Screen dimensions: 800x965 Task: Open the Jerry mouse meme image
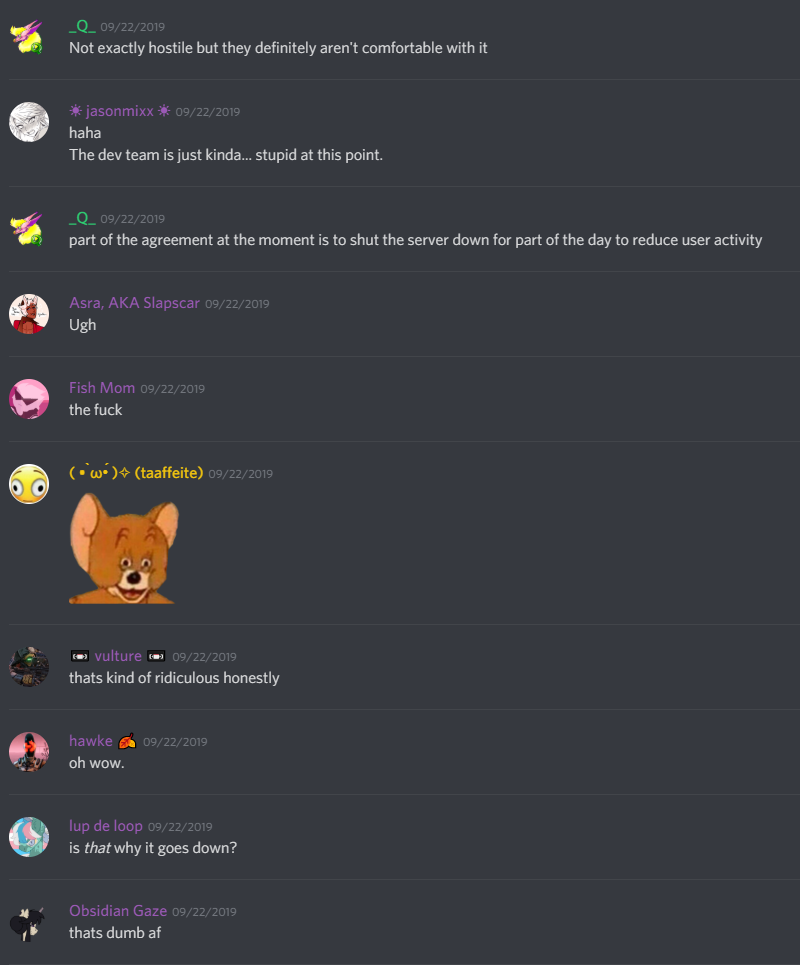124,548
